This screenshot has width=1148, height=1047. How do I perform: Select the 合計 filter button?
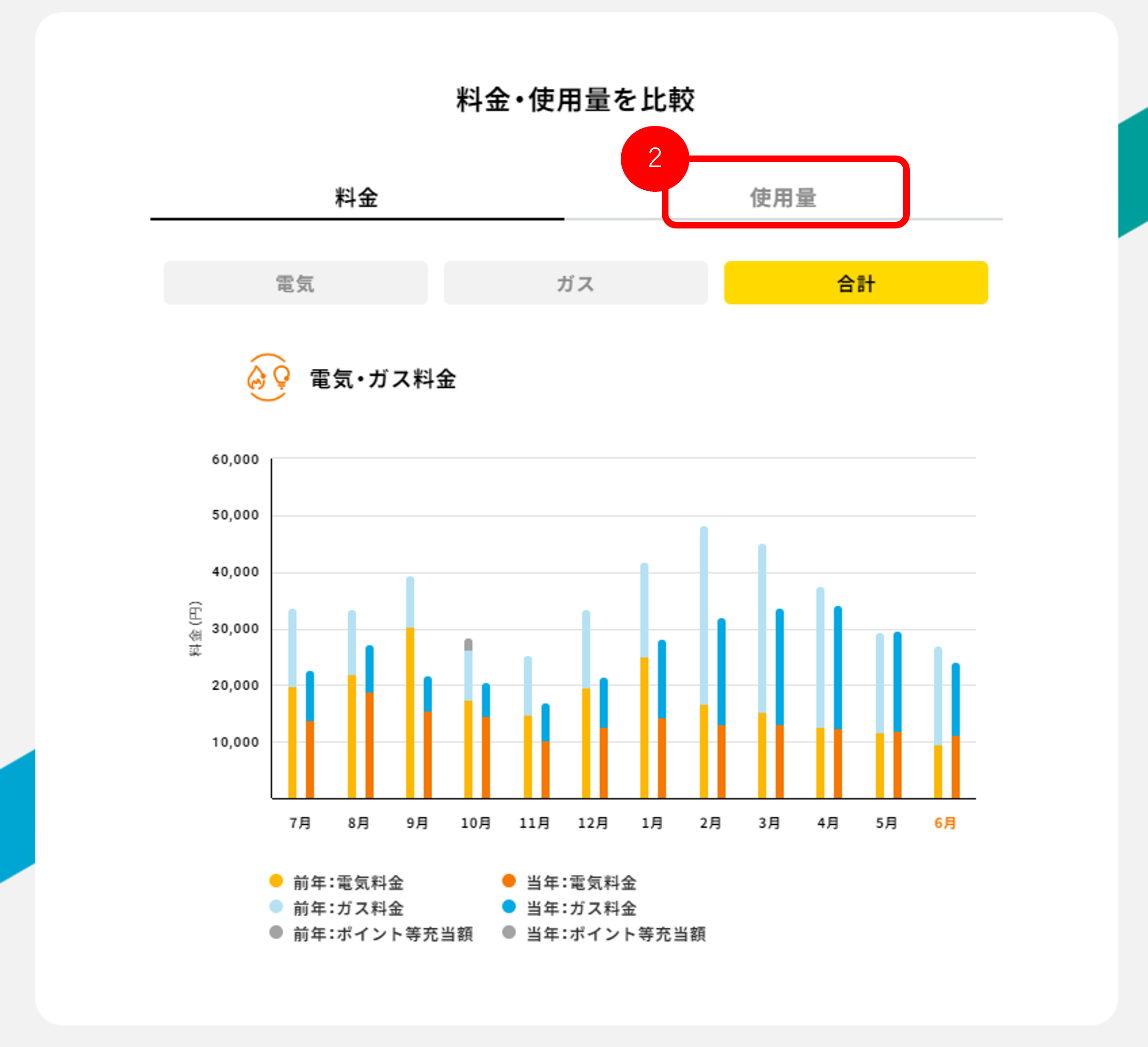pos(856,283)
